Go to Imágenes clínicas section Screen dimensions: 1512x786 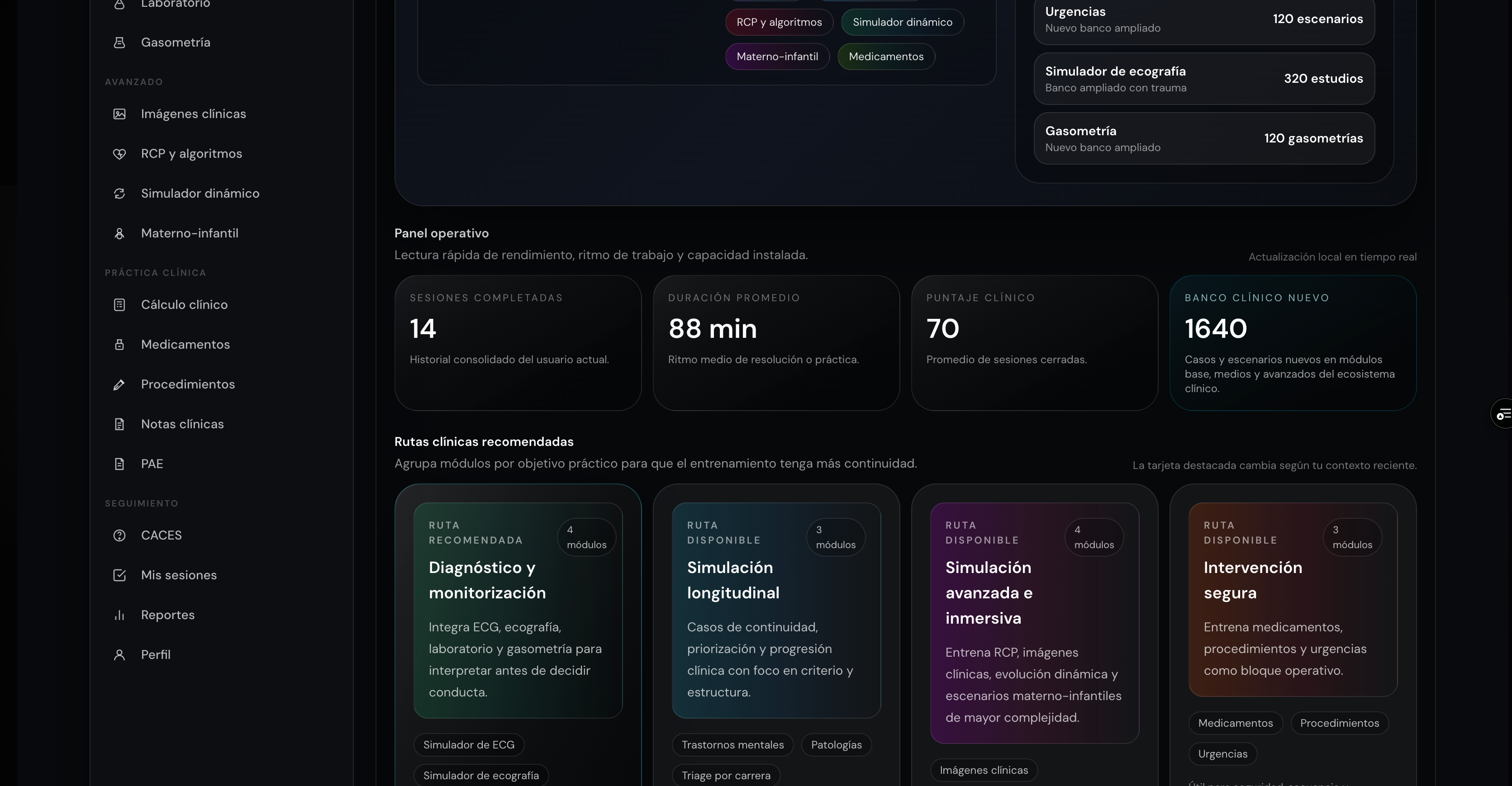[x=222, y=114]
